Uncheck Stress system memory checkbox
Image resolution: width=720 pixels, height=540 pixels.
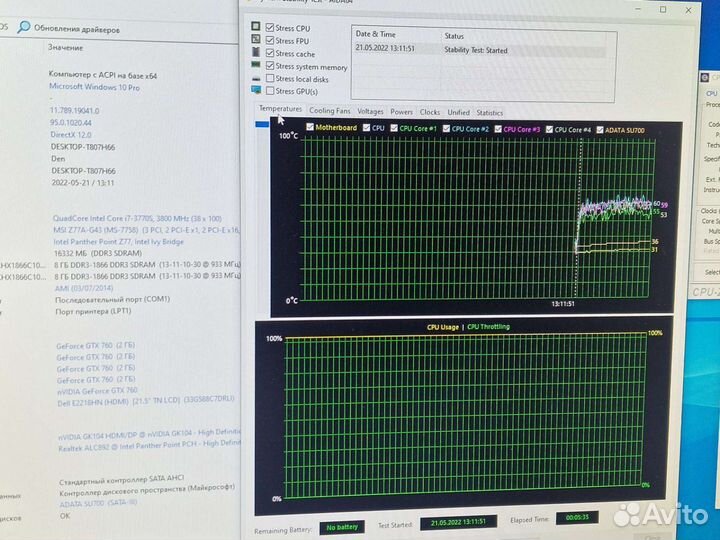[x=270, y=66]
